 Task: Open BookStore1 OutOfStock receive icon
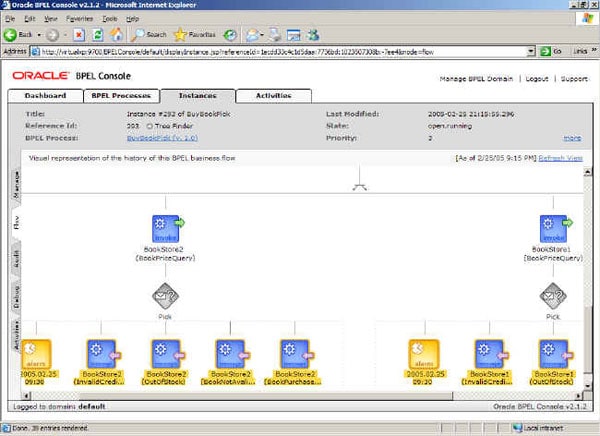pyautogui.click(x=555, y=354)
